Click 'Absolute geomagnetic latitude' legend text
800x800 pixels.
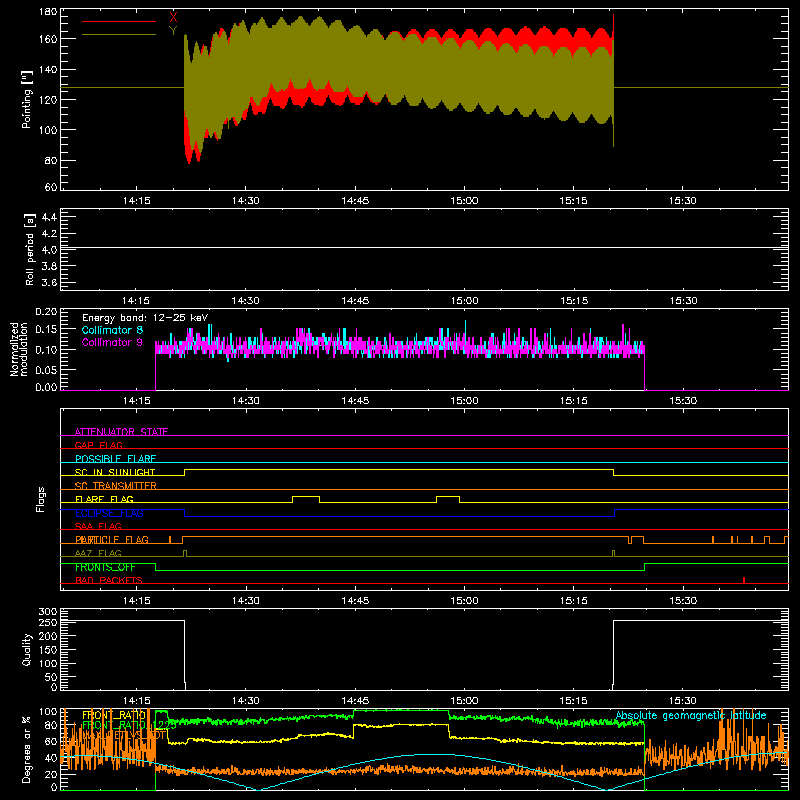pyautogui.click(x=691, y=715)
